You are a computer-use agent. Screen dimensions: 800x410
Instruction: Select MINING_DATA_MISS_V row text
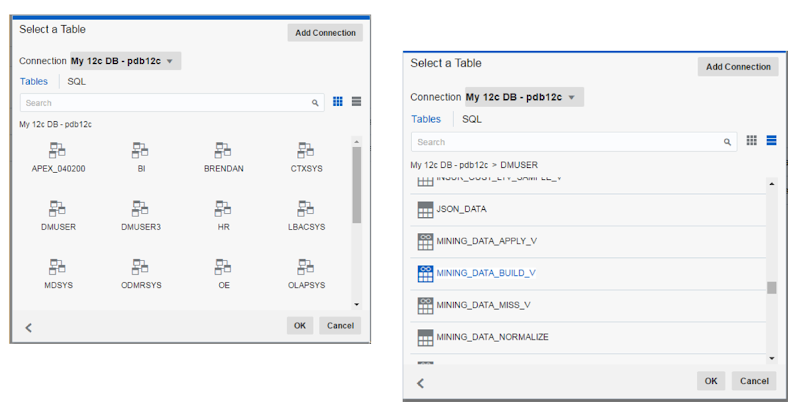coord(483,305)
